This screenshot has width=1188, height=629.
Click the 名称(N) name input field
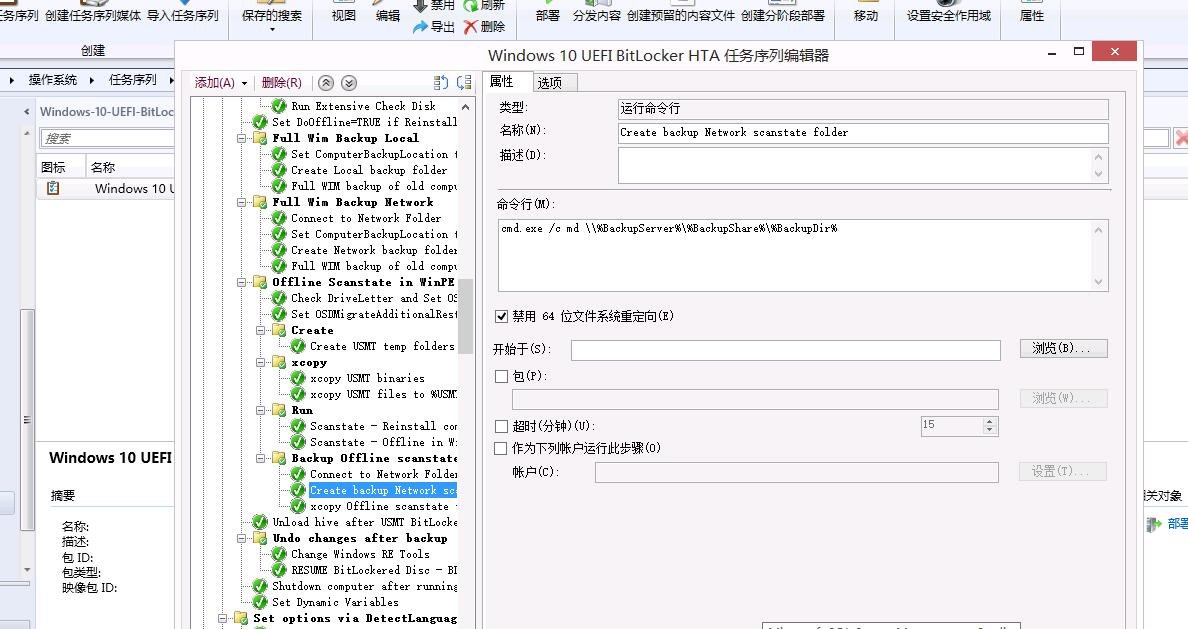pos(863,133)
